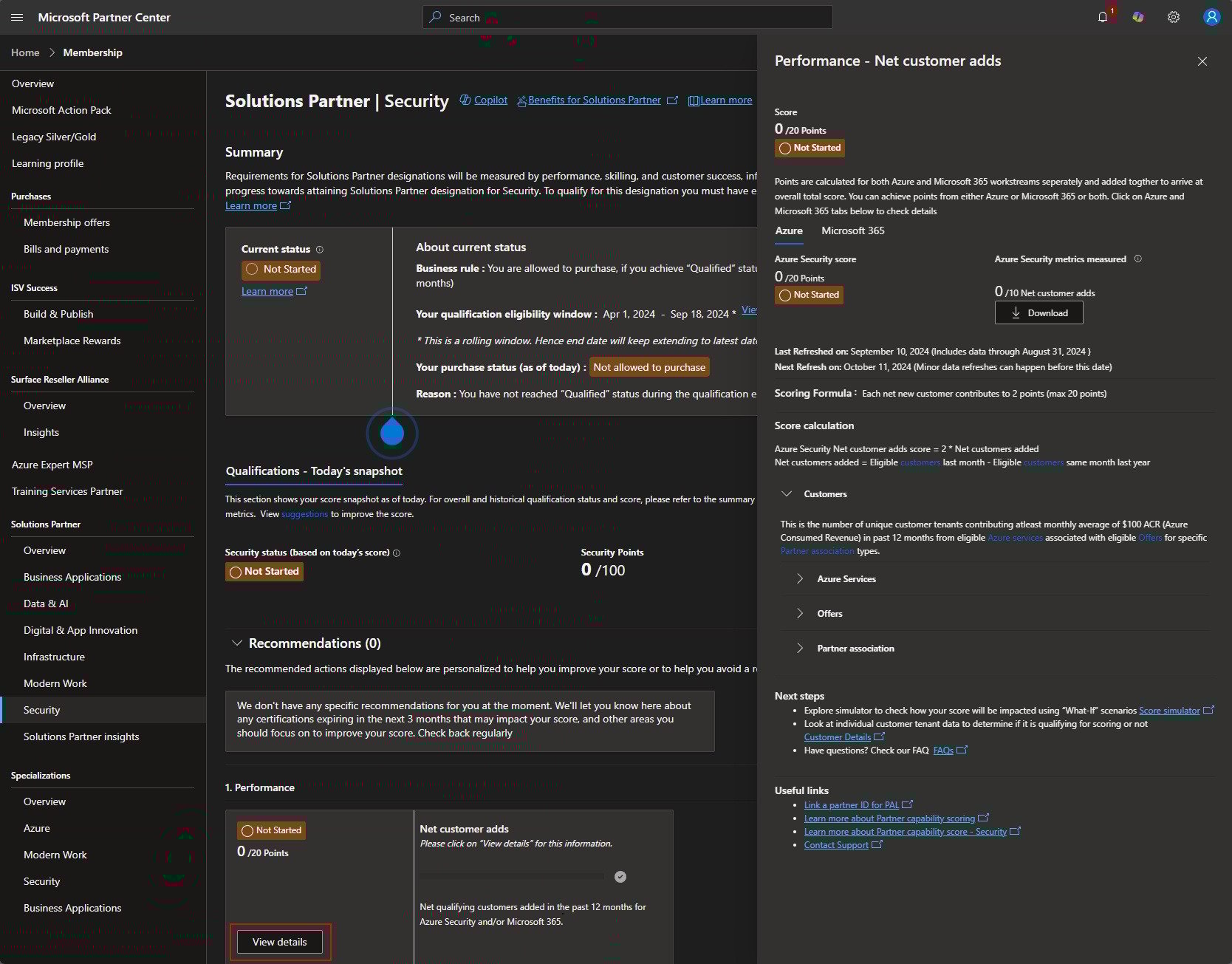Viewport: 1232px width, 964px height.
Task: Open Insights under Surface Reseller Alliance
Action: tap(41, 432)
